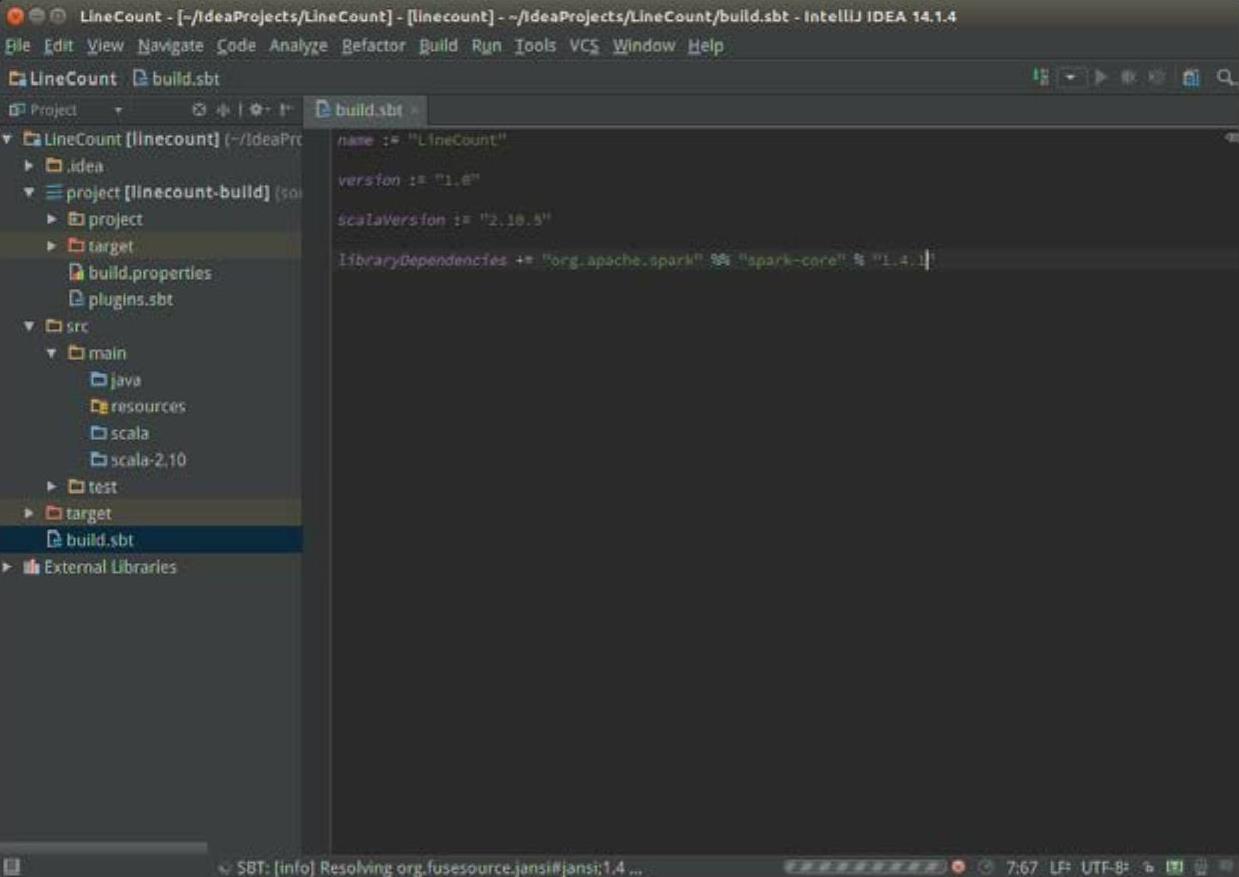Stop the SBT process with red button
Viewport: 1239px width, 877px height.
pyautogui.click(x=959, y=866)
